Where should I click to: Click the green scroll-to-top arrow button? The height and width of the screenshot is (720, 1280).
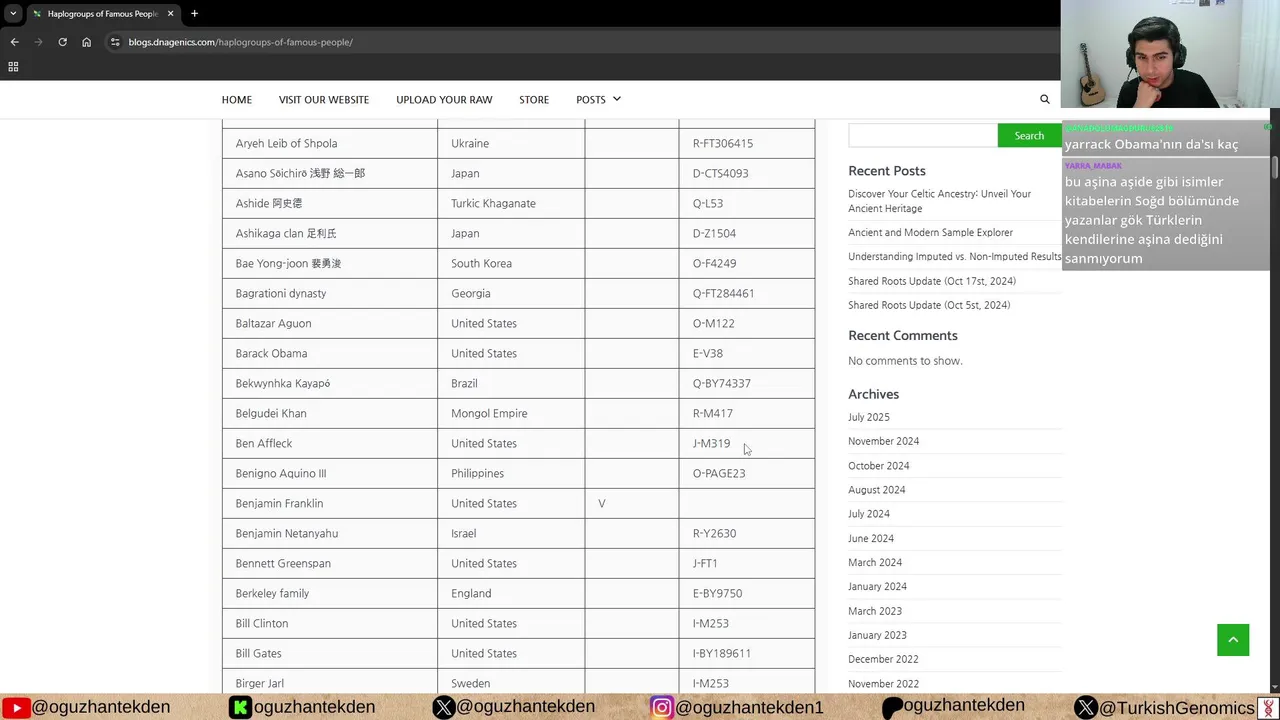pyautogui.click(x=1233, y=640)
